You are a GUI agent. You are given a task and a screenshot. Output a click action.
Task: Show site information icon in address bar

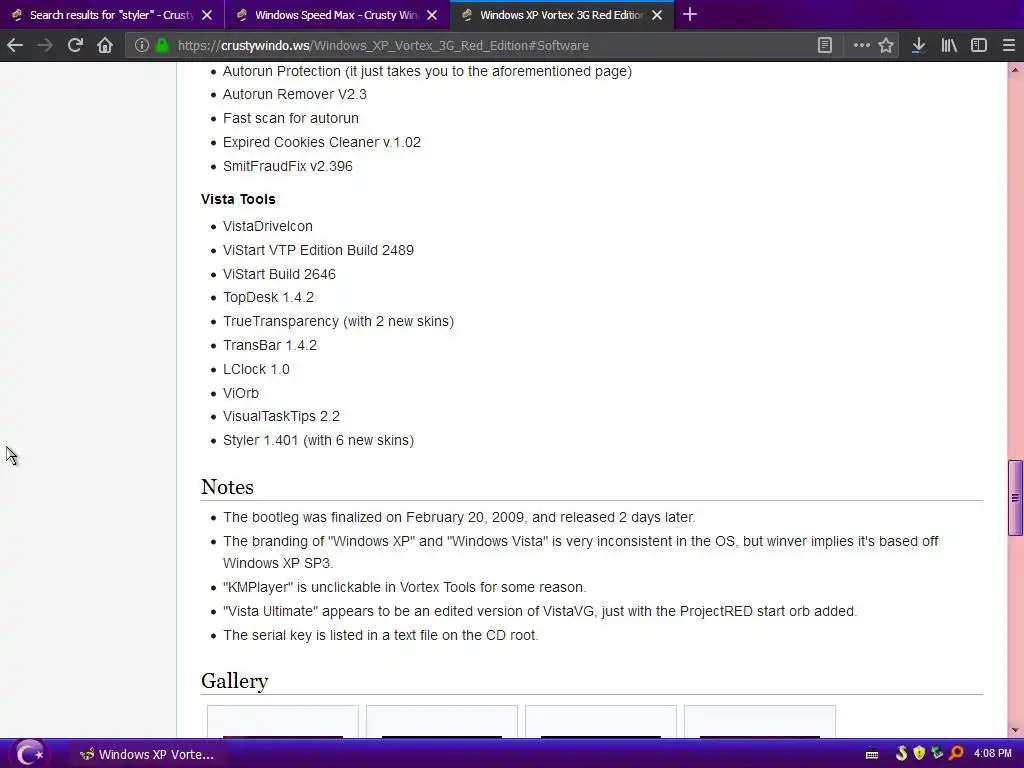coord(141,45)
